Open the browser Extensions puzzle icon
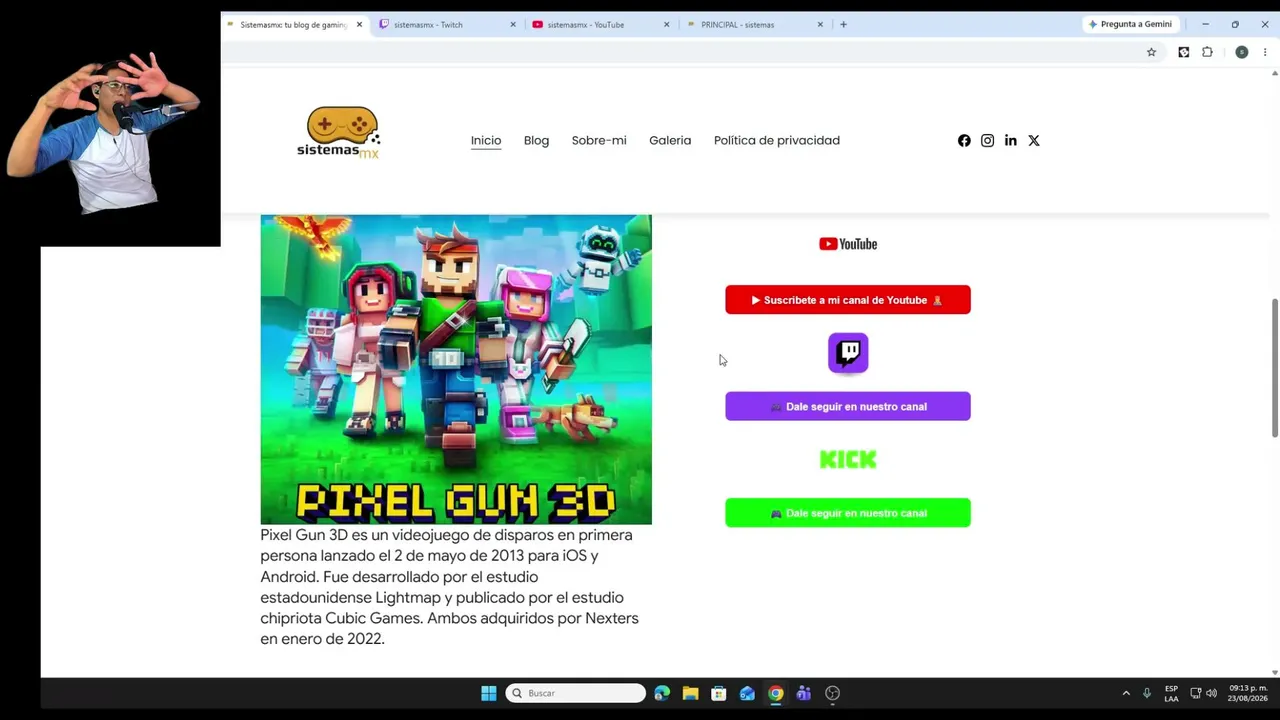The width and height of the screenshot is (1280, 720). point(1207,52)
